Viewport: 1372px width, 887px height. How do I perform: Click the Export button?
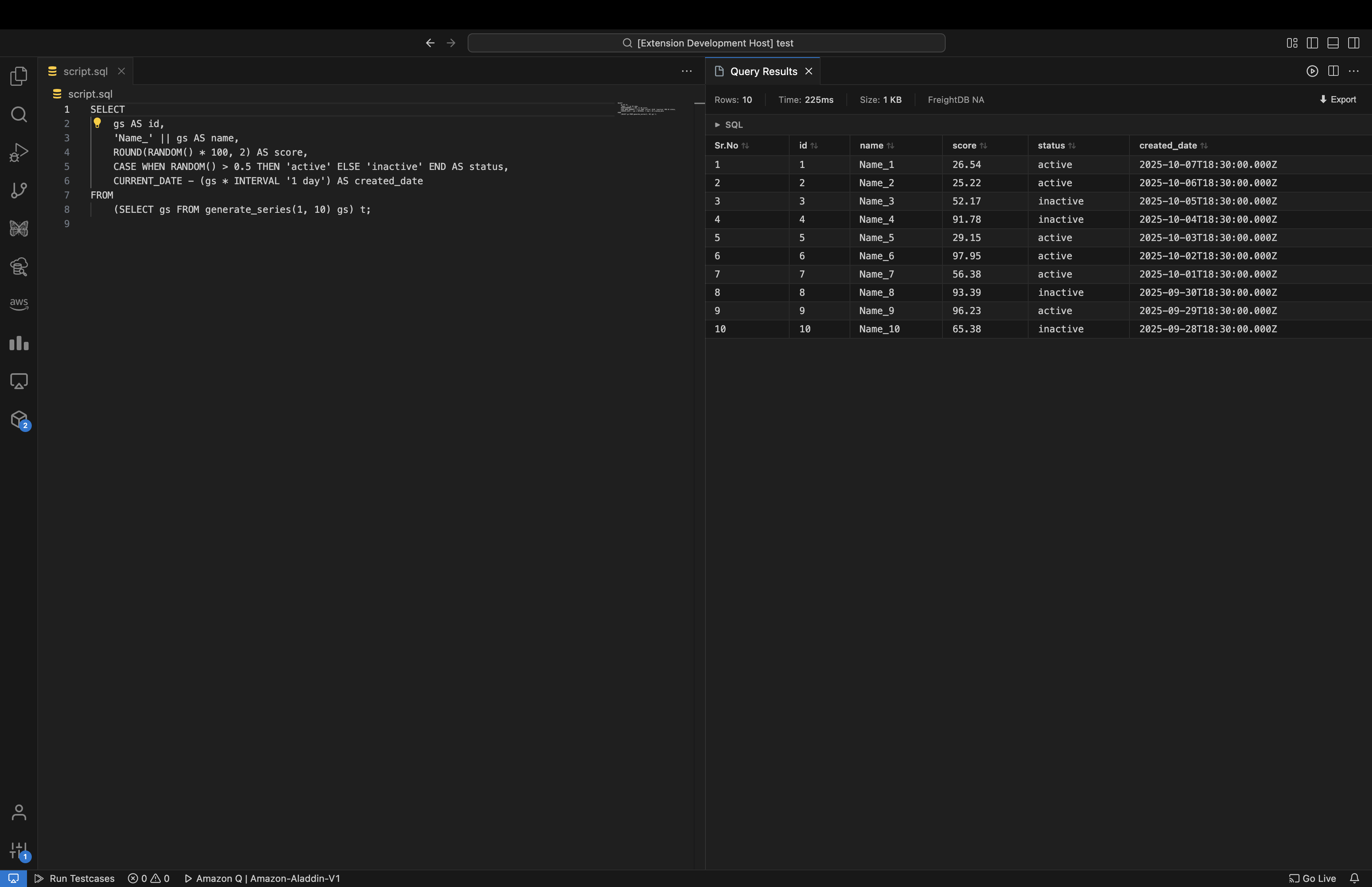pyautogui.click(x=1337, y=100)
